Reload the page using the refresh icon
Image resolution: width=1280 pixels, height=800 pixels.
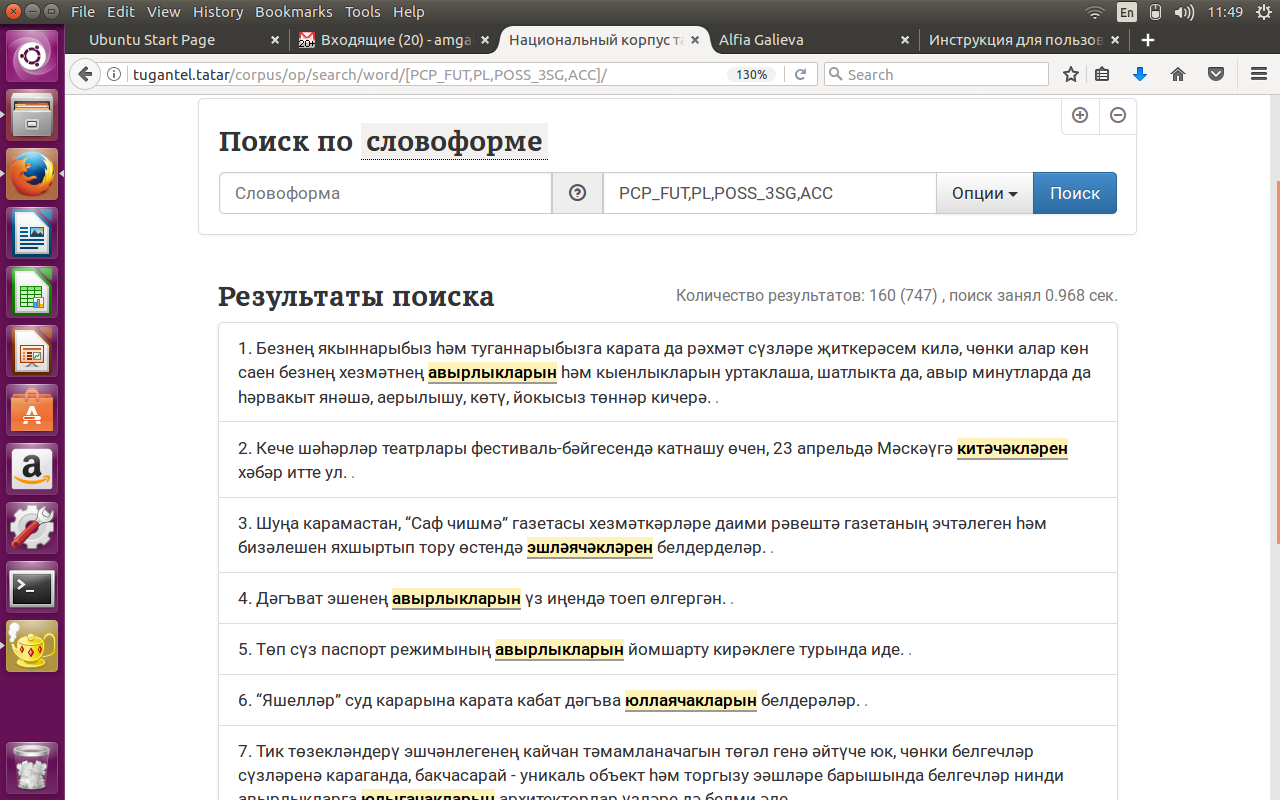click(800, 74)
